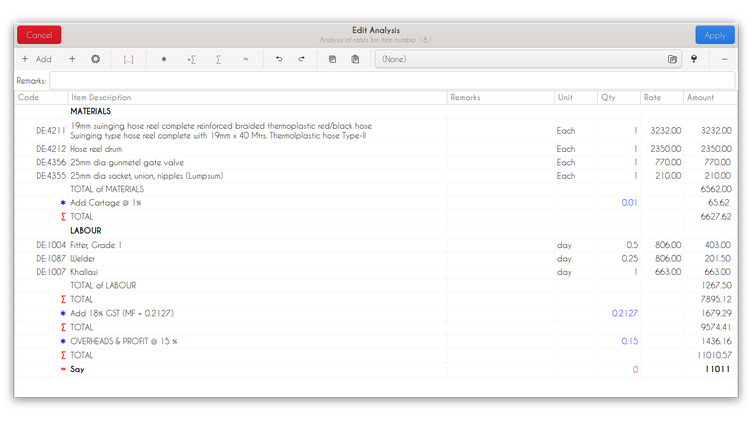
Task: Click the red Cancel button
Action: click(x=39, y=35)
